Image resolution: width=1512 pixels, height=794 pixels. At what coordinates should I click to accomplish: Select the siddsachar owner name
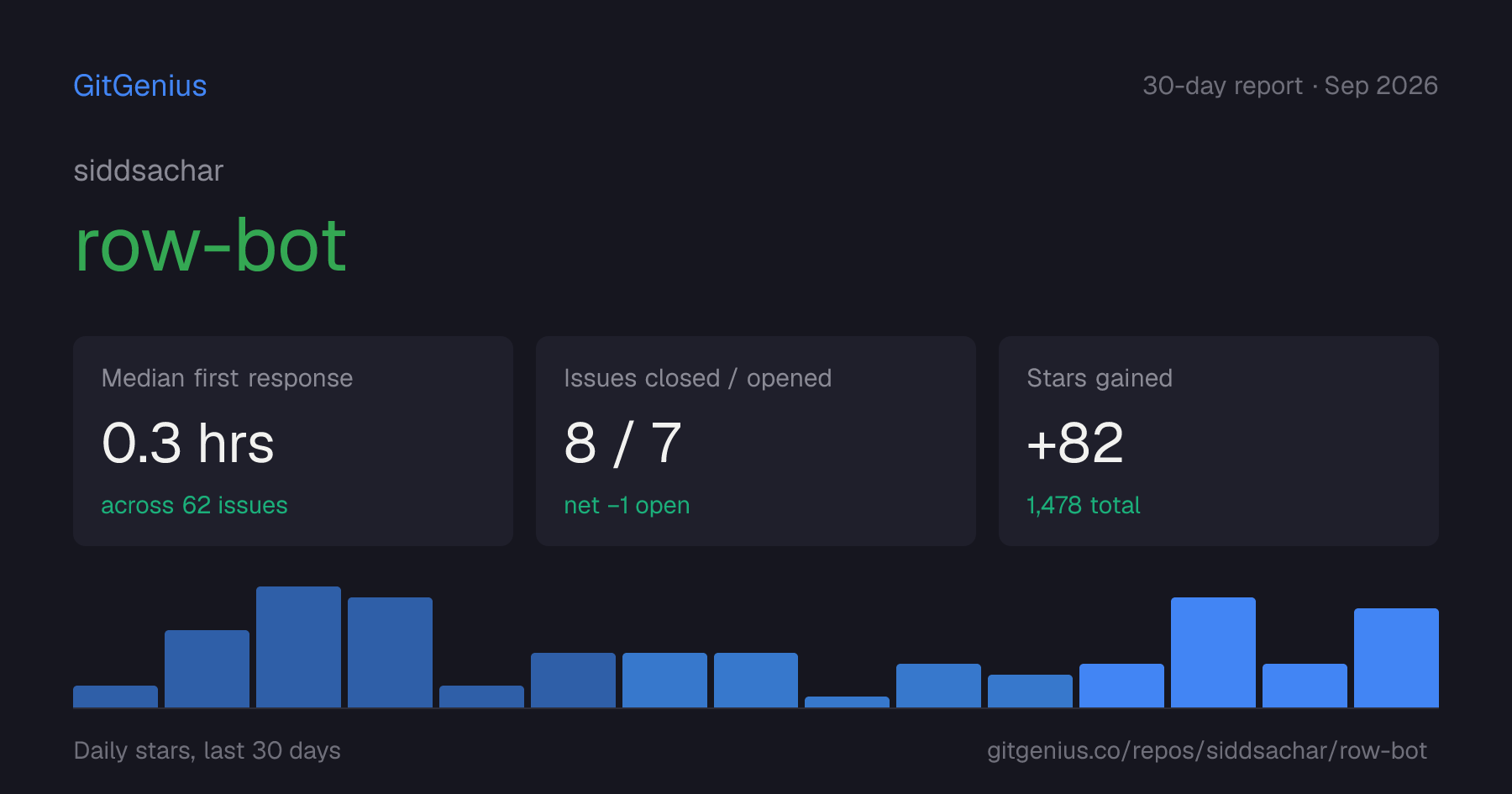point(149,171)
